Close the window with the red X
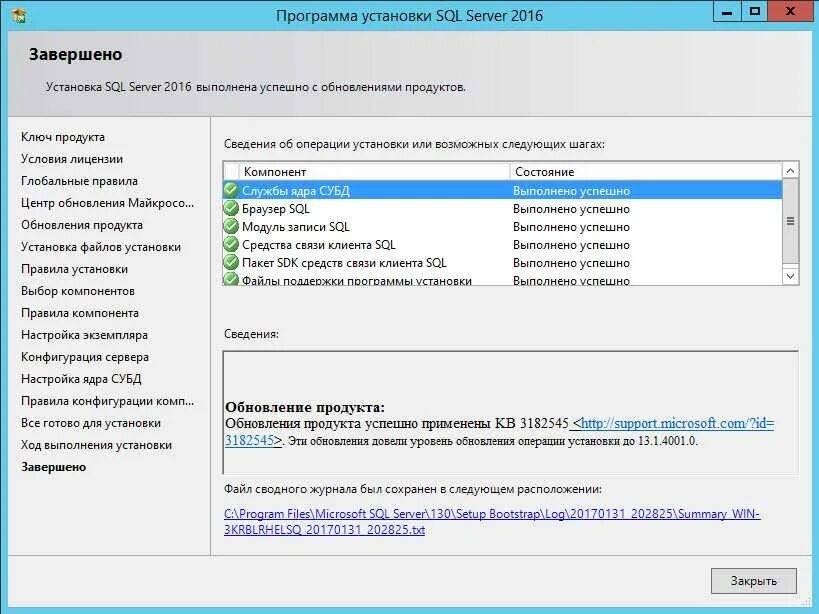 (x=790, y=12)
